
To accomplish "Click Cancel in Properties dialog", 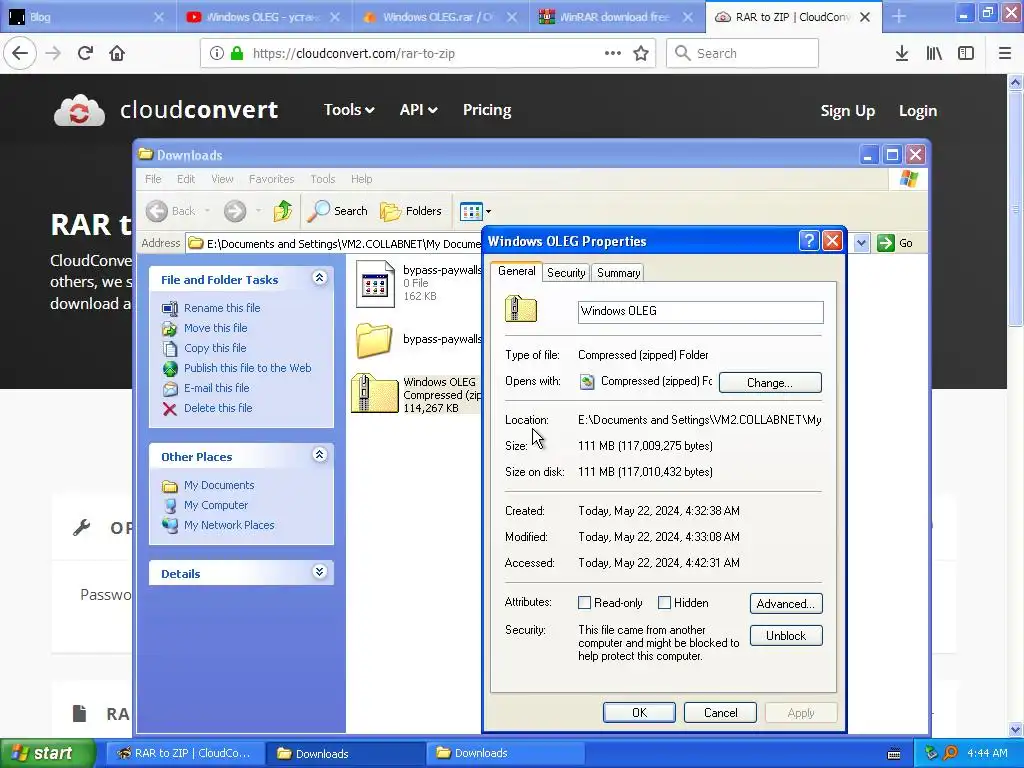I will point(720,712).
